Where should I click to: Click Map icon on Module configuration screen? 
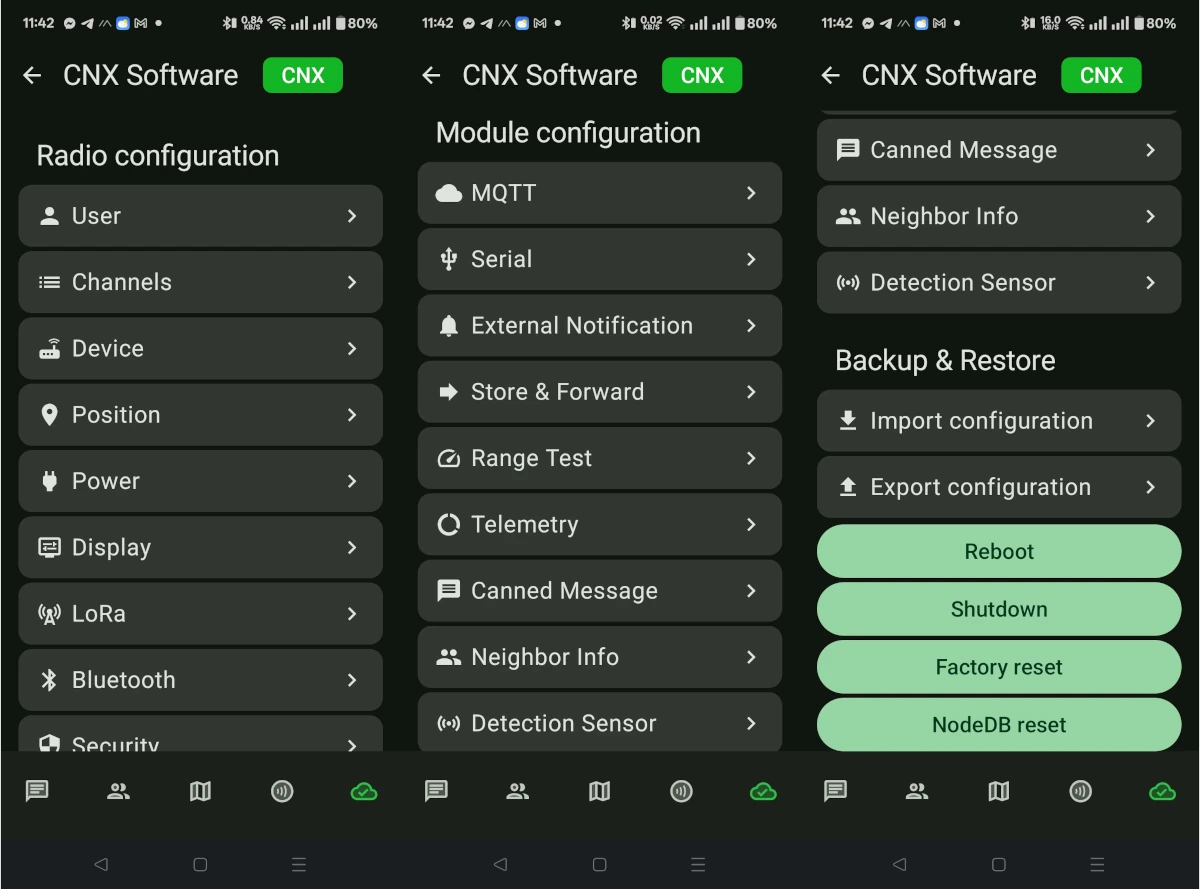coord(599,792)
